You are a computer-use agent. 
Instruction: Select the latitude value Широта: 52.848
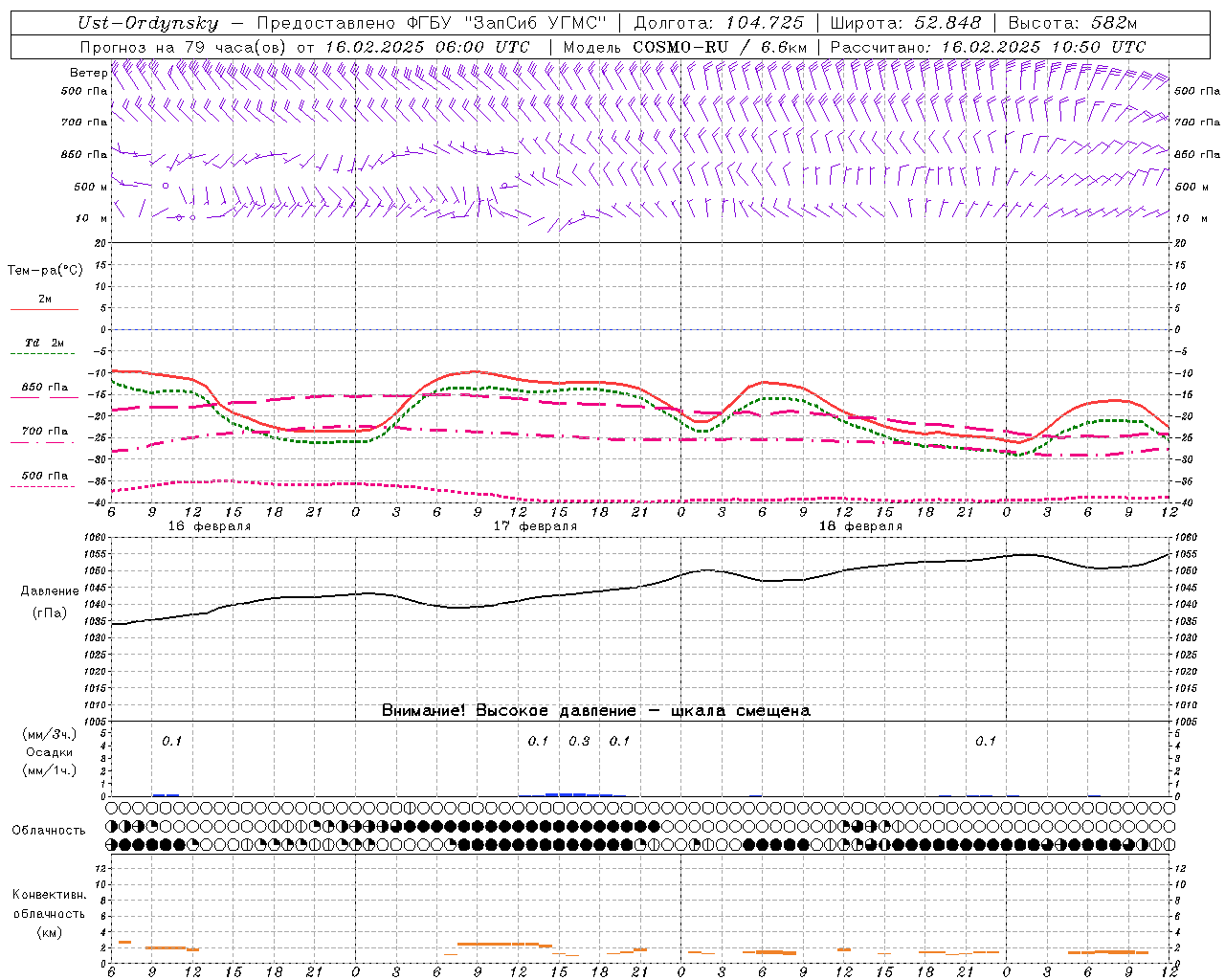tap(905, 23)
